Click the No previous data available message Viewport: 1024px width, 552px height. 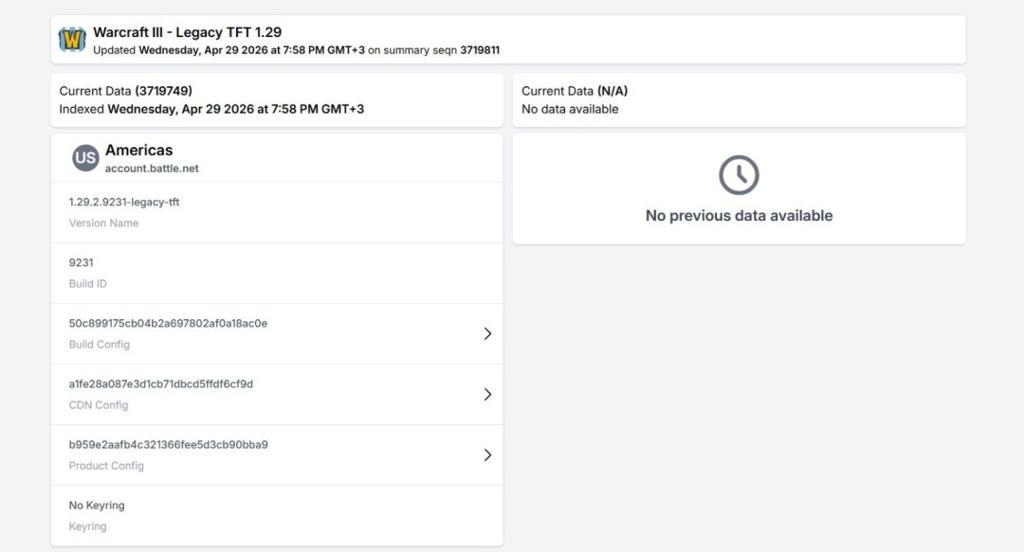[x=739, y=216]
